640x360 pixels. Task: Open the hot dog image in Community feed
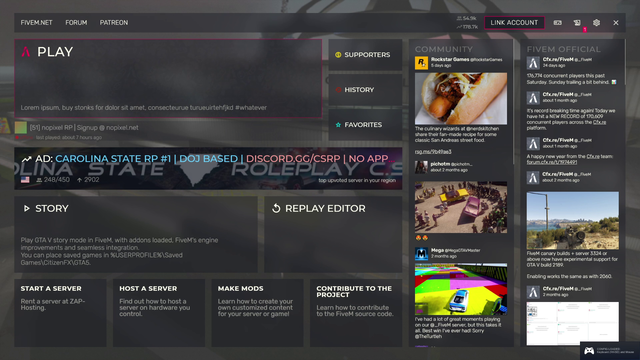coord(461,99)
